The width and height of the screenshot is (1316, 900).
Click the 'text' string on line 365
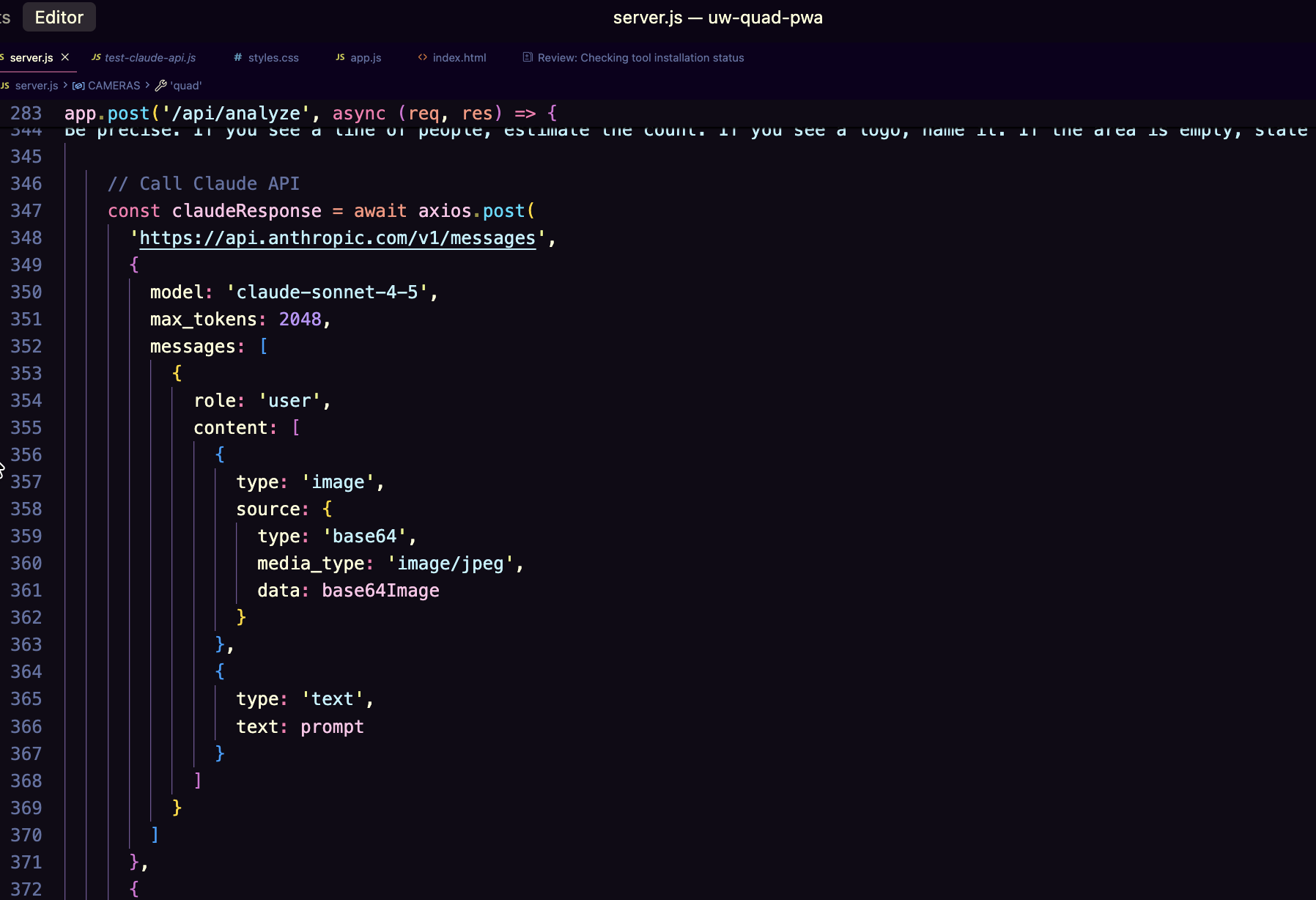click(x=332, y=699)
